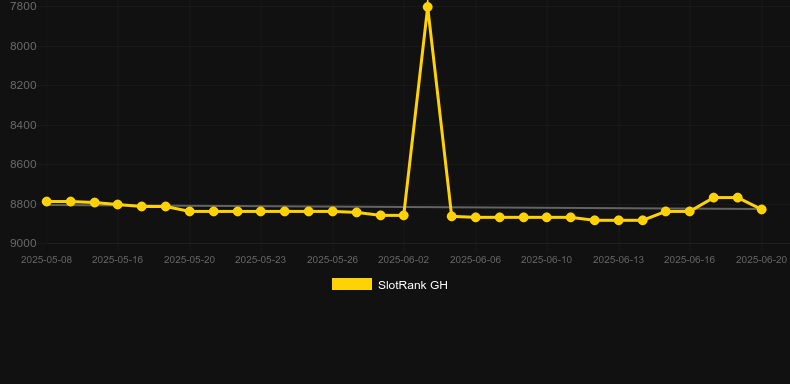Click the data point above 2025-05-23
This screenshot has height=384, width=790.
coord(261,211)
